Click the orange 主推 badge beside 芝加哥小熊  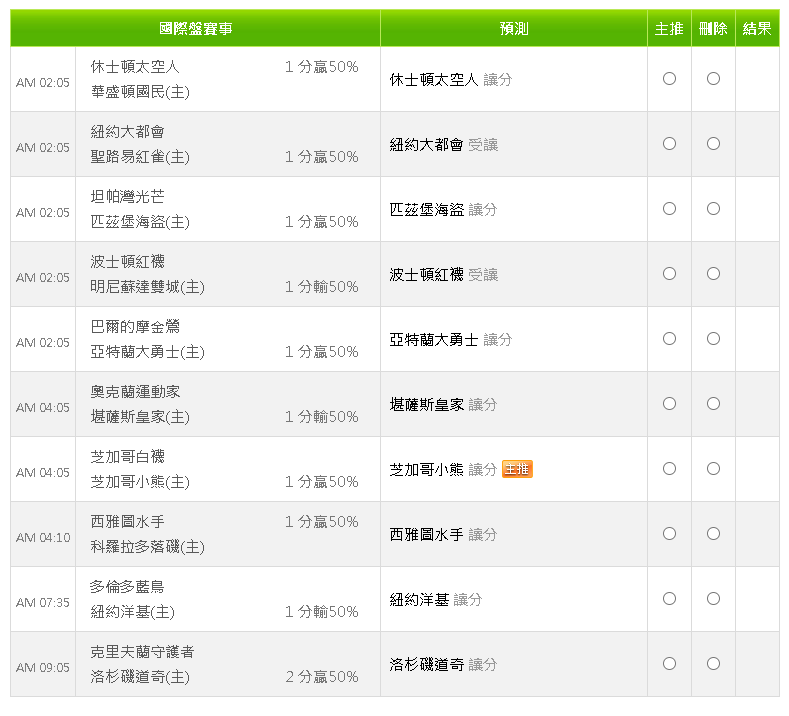[x=517, y=469]
